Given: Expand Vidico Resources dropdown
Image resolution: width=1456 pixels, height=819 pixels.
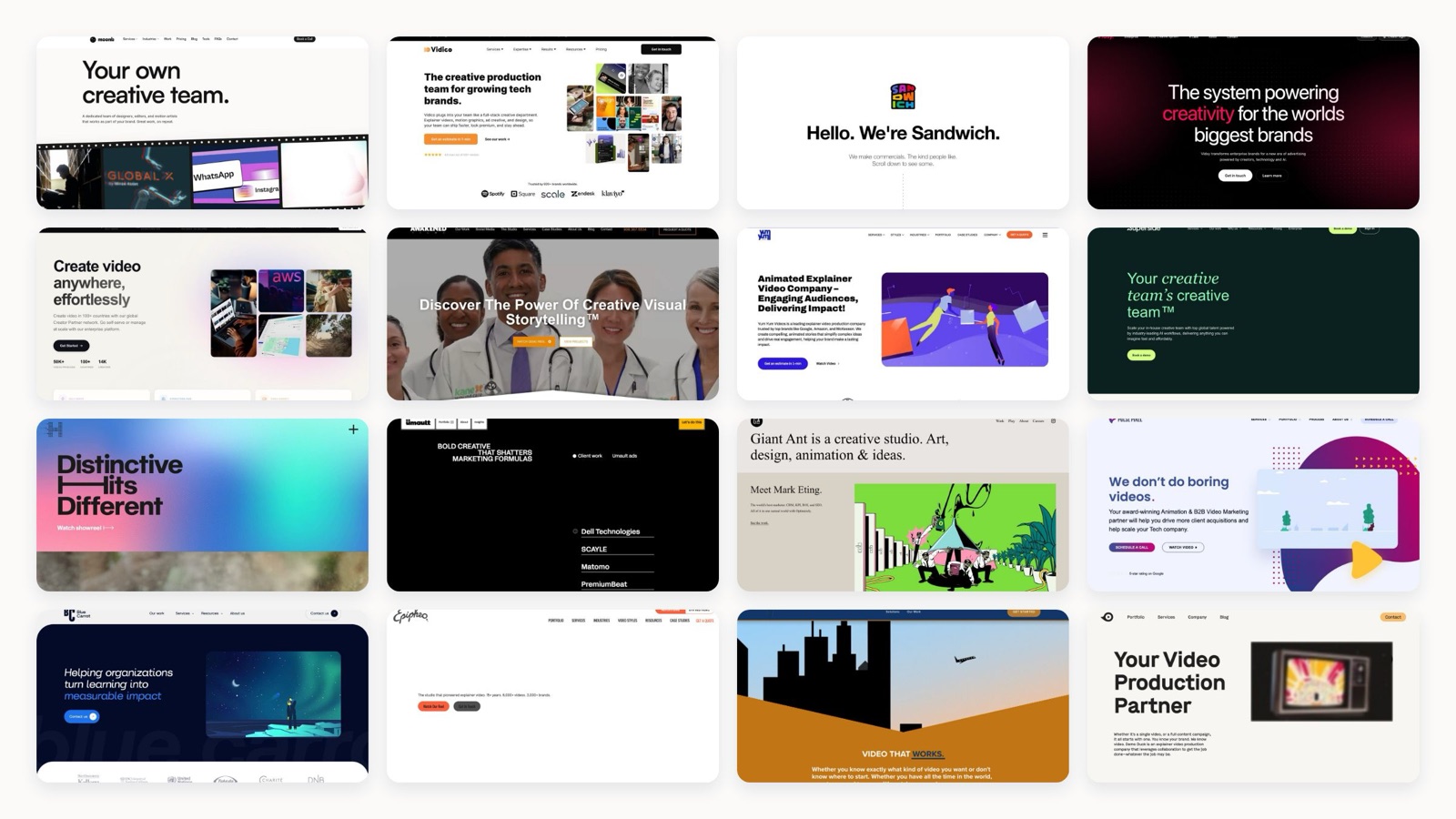Looking at the screenshot, I should (575, 49).
